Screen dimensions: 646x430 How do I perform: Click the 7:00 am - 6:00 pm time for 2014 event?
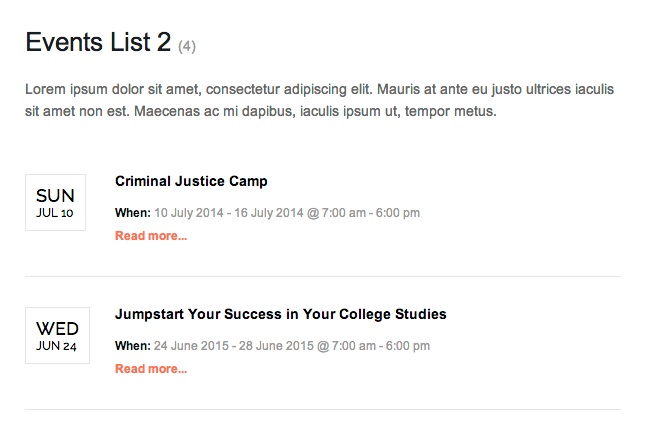tap(370, 213)
